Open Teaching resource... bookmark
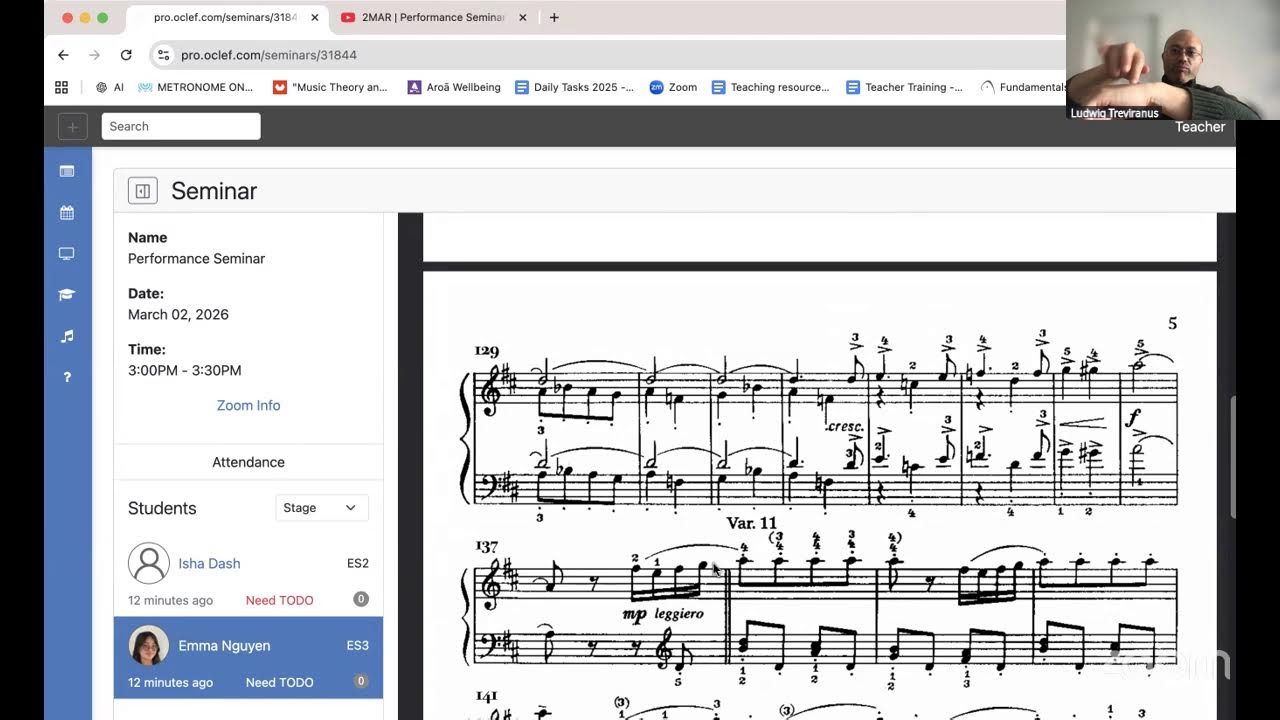This screenshot has width=1280, height=720. [770, 87]
